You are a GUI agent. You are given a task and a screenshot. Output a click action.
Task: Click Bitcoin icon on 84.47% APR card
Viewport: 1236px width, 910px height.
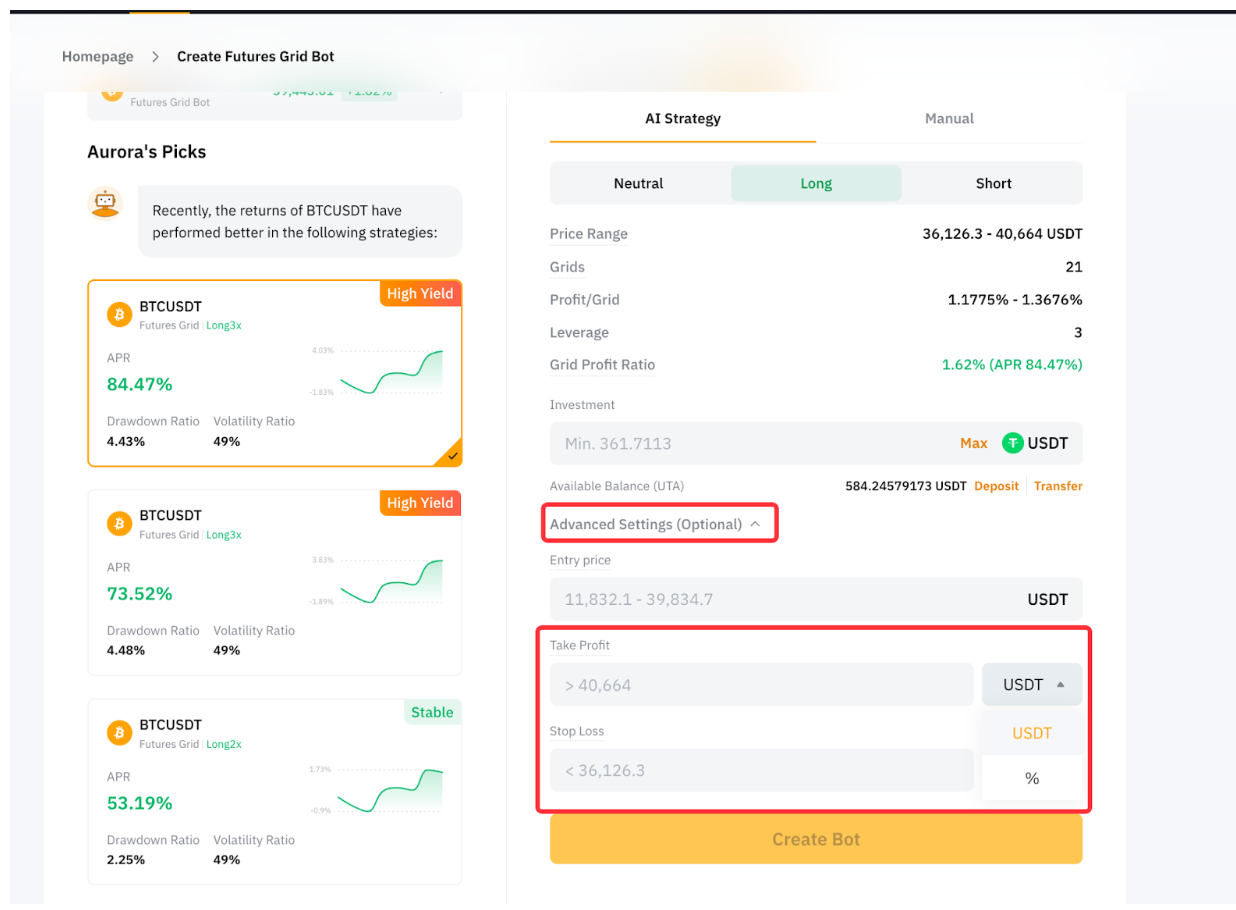click(x=119, y=315)
